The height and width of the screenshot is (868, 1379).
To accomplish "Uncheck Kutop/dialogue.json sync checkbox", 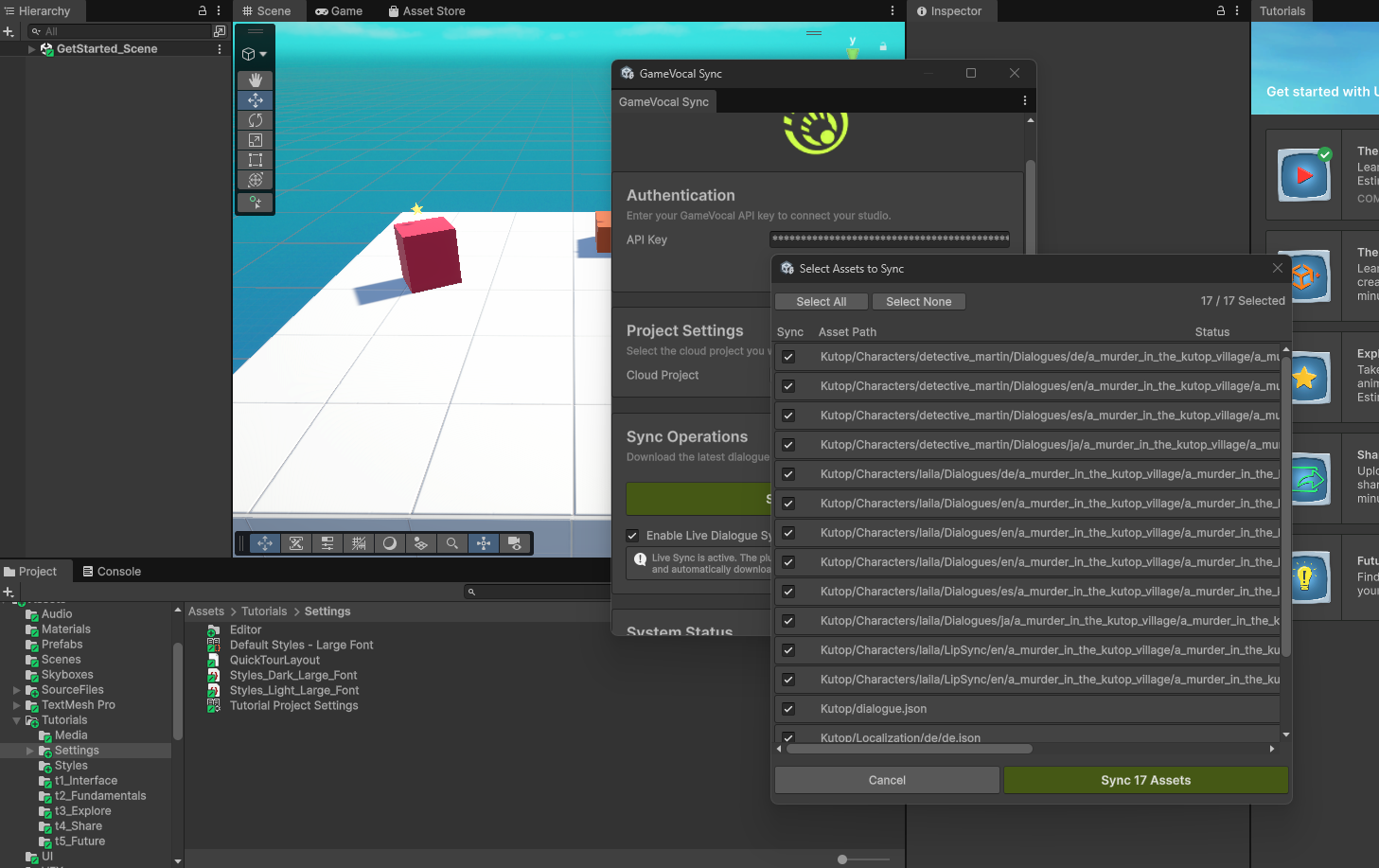I will (788, 709).
